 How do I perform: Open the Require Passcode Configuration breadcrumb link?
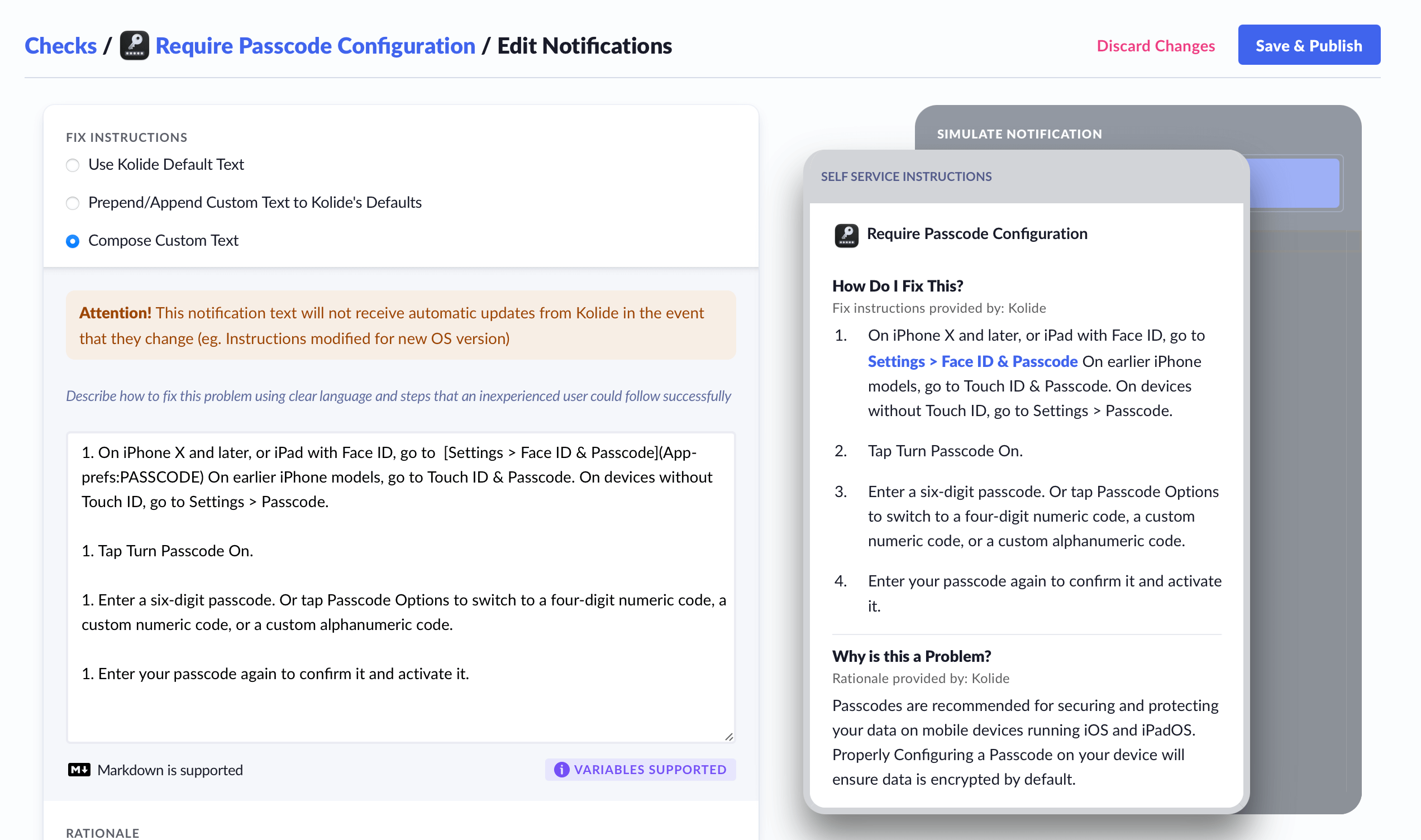tap(315, 45)
